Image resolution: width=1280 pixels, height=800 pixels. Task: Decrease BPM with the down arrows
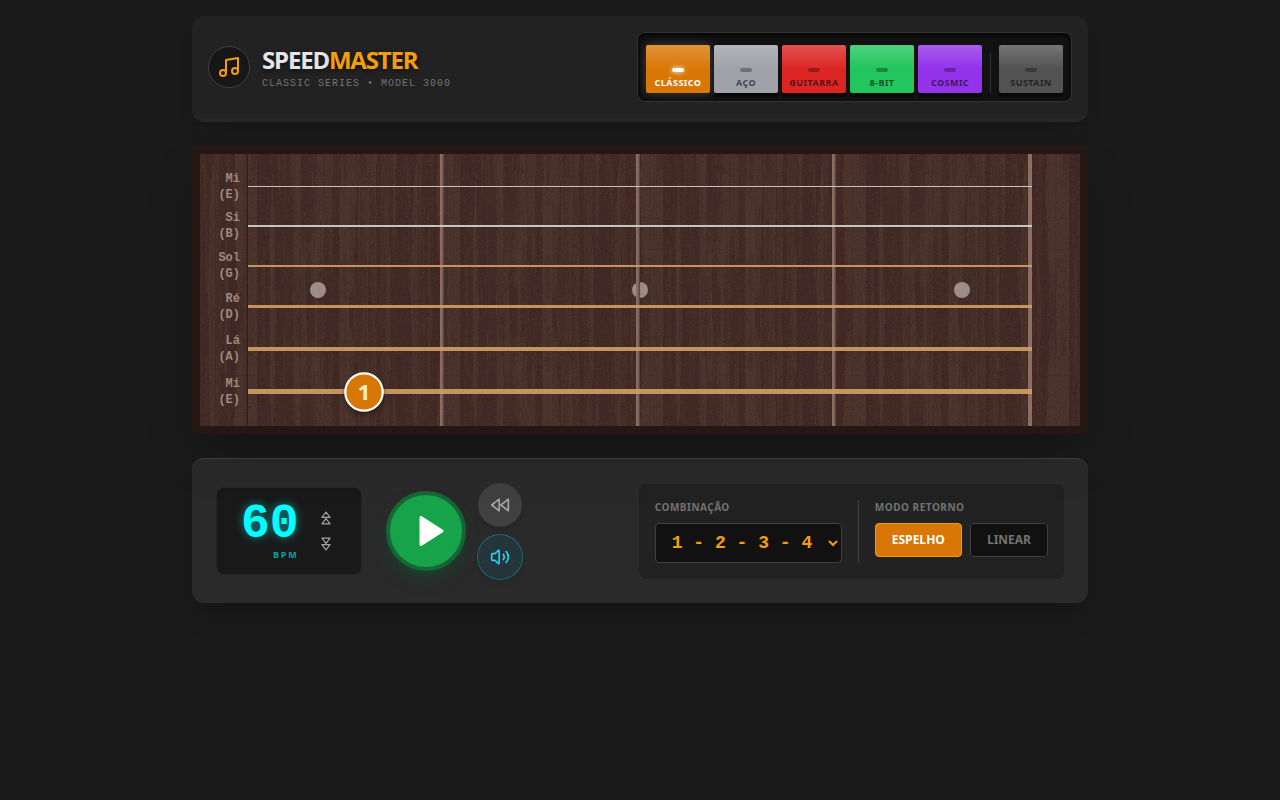tap(326, 544)
